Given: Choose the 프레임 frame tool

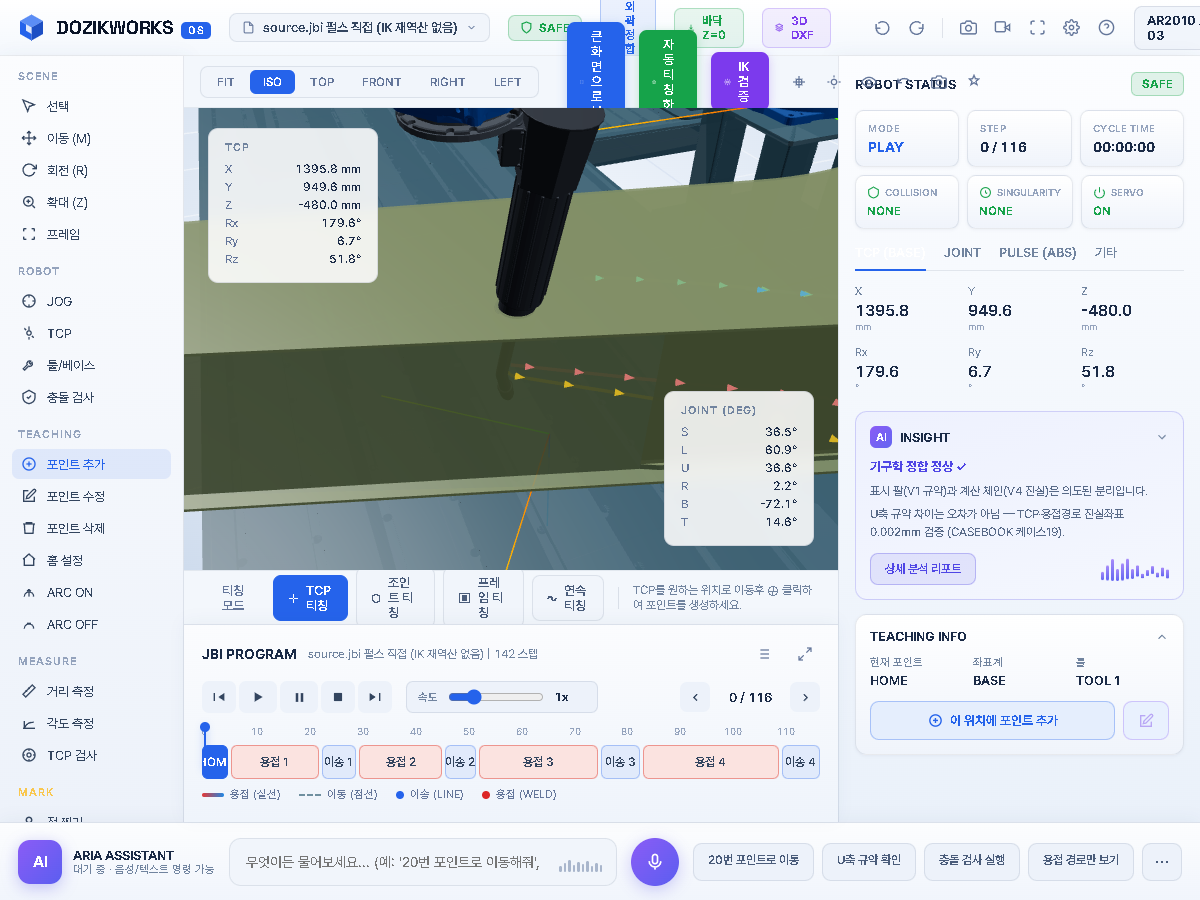Looking at the screenshot, I should [x=91, y=234].
